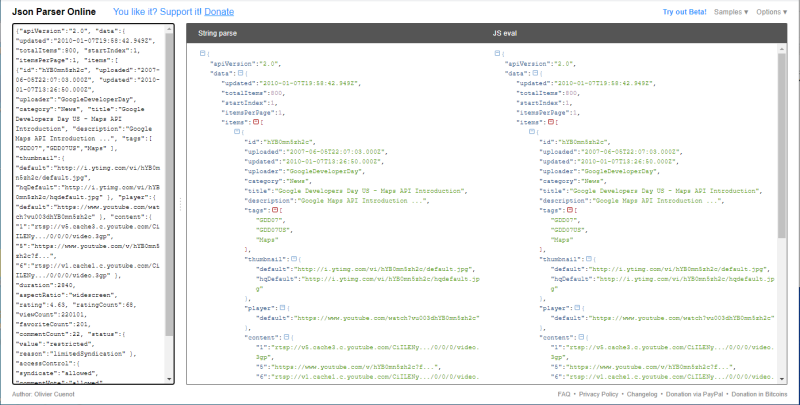Viewport: 800px width, 405px height.
Task: Click inside the JSON input text area
Action: [90, 200]
